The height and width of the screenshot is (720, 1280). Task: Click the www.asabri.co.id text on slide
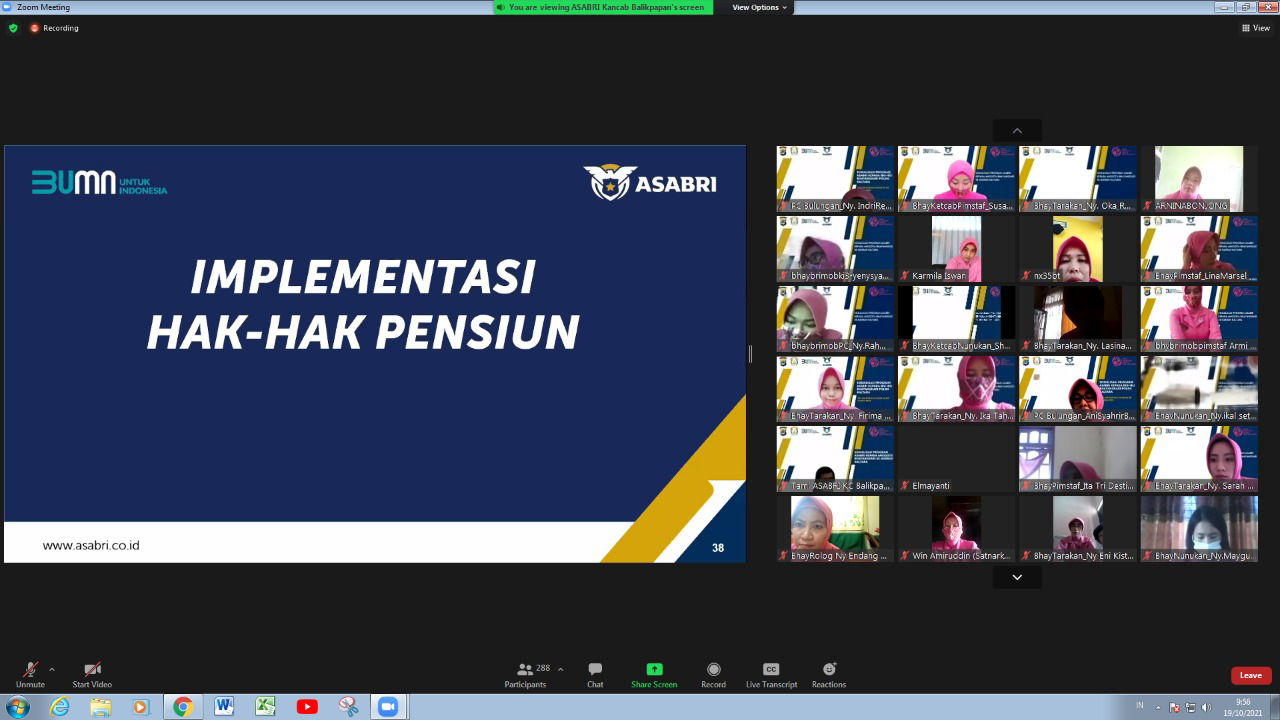coord(91,546)
